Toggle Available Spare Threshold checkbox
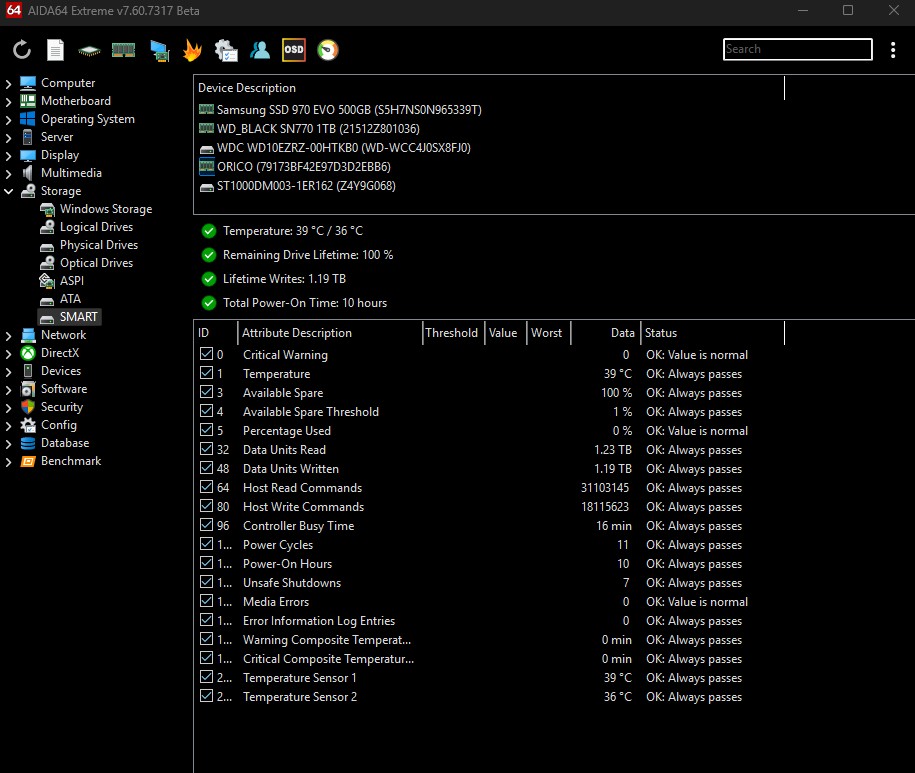Viewport: 915px width, 773px height. click(x=207, y=411)
